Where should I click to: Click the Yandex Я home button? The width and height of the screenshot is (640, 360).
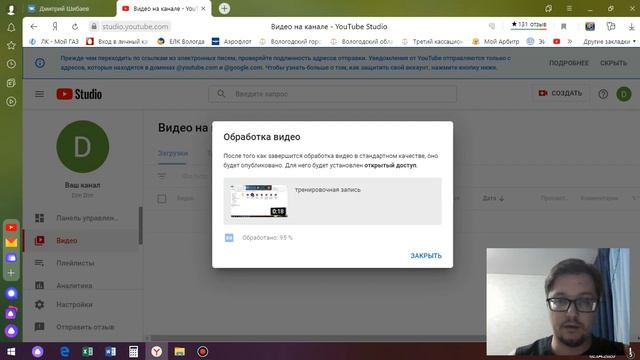(x=55, y=27)
